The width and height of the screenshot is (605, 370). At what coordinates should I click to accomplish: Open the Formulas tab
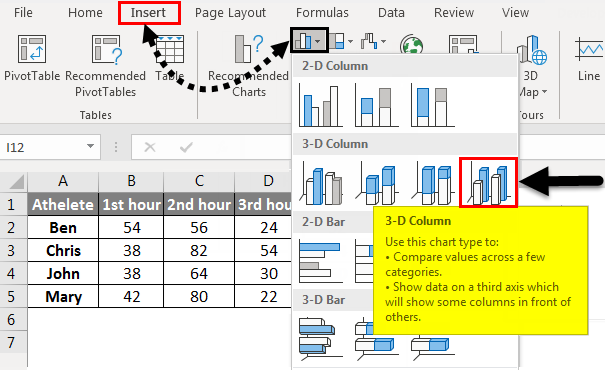tap(322, 13)
